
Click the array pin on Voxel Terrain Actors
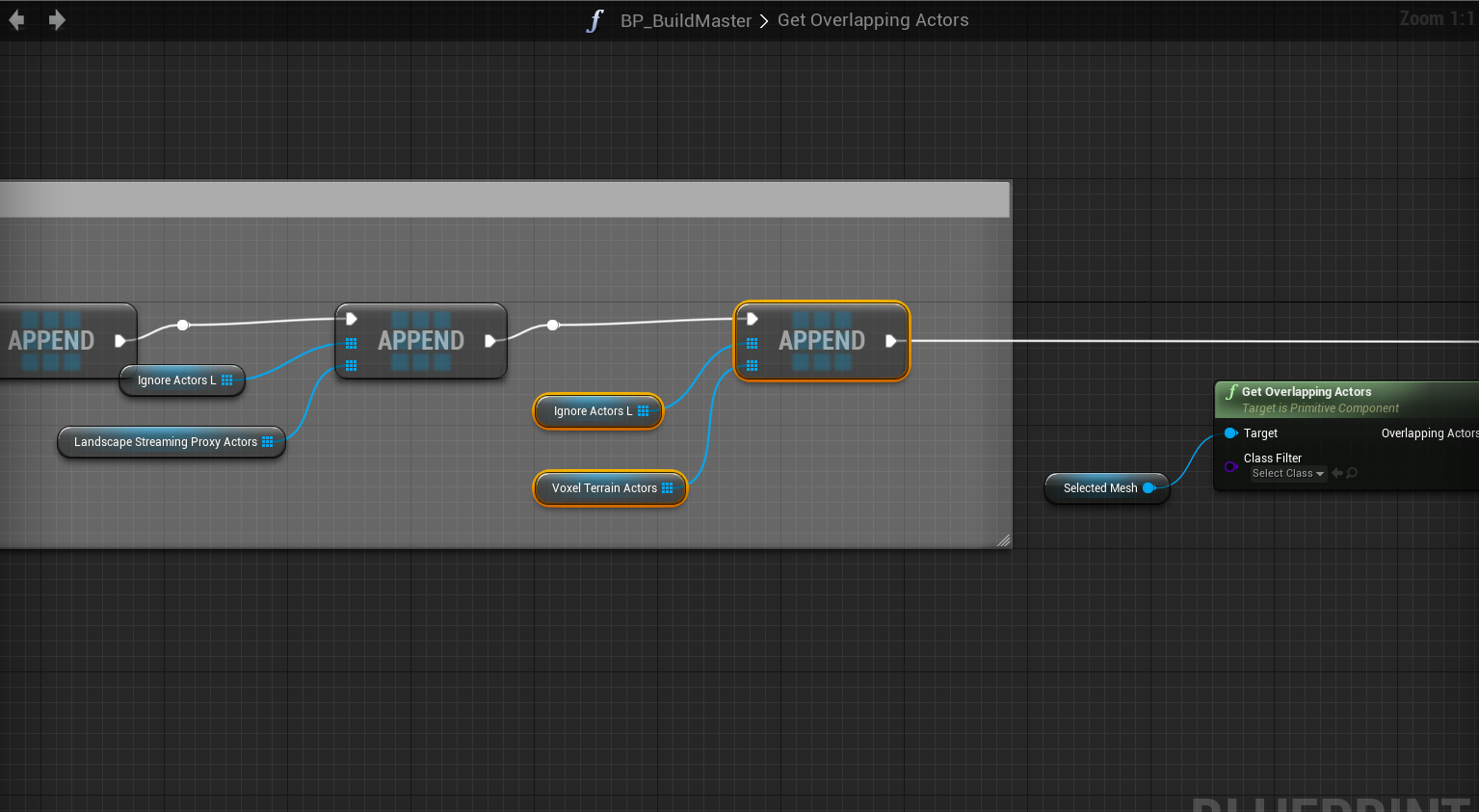pos(667,488)
